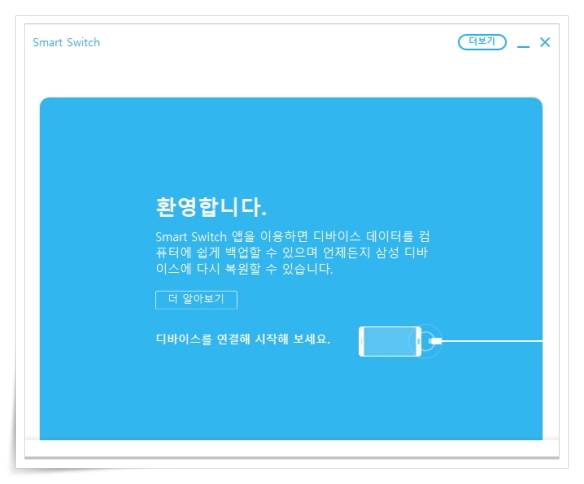Click the USB cable connector icon
584x484 pixels.
pos(435,341)
